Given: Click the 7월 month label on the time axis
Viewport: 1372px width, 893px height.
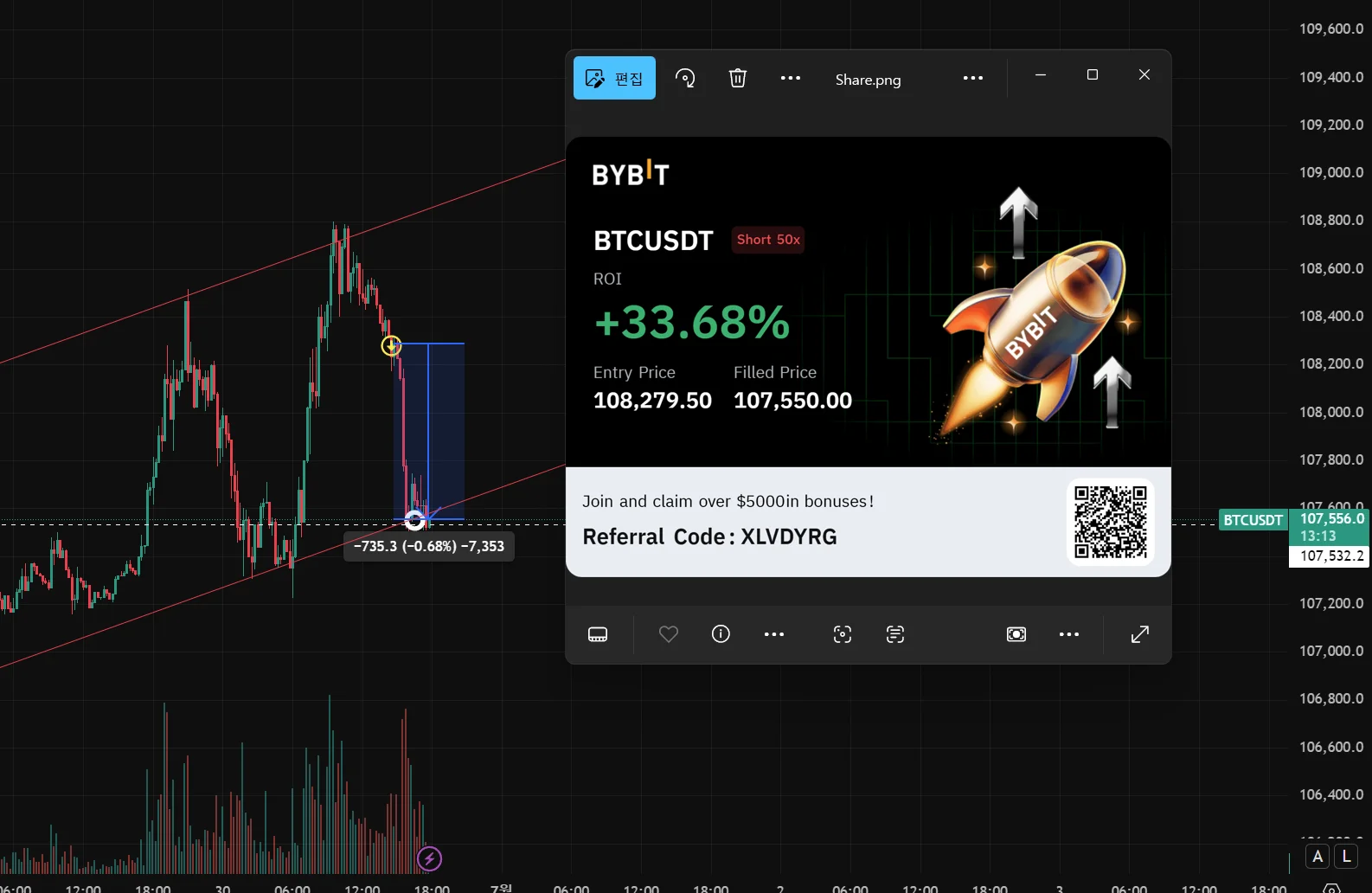Looking at the screenshot, I should (502, 888).
